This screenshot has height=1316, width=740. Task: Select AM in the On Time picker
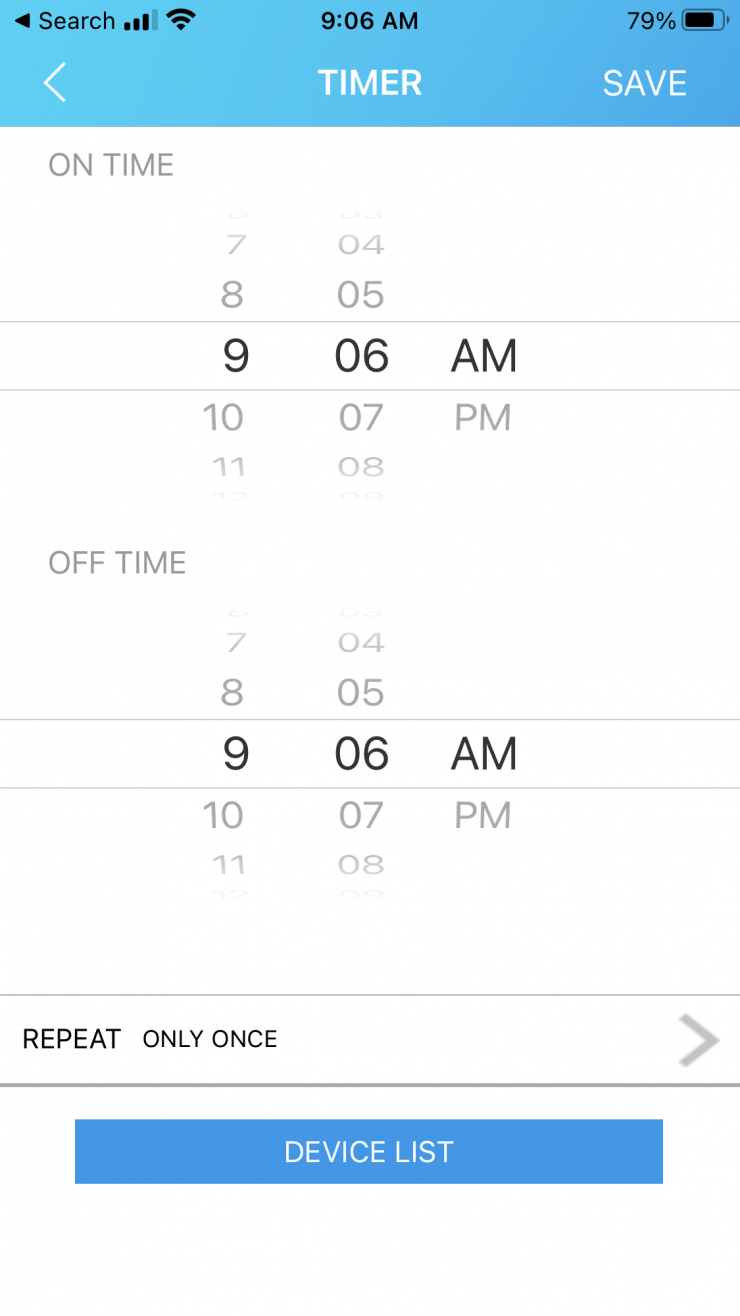point(484,357)
